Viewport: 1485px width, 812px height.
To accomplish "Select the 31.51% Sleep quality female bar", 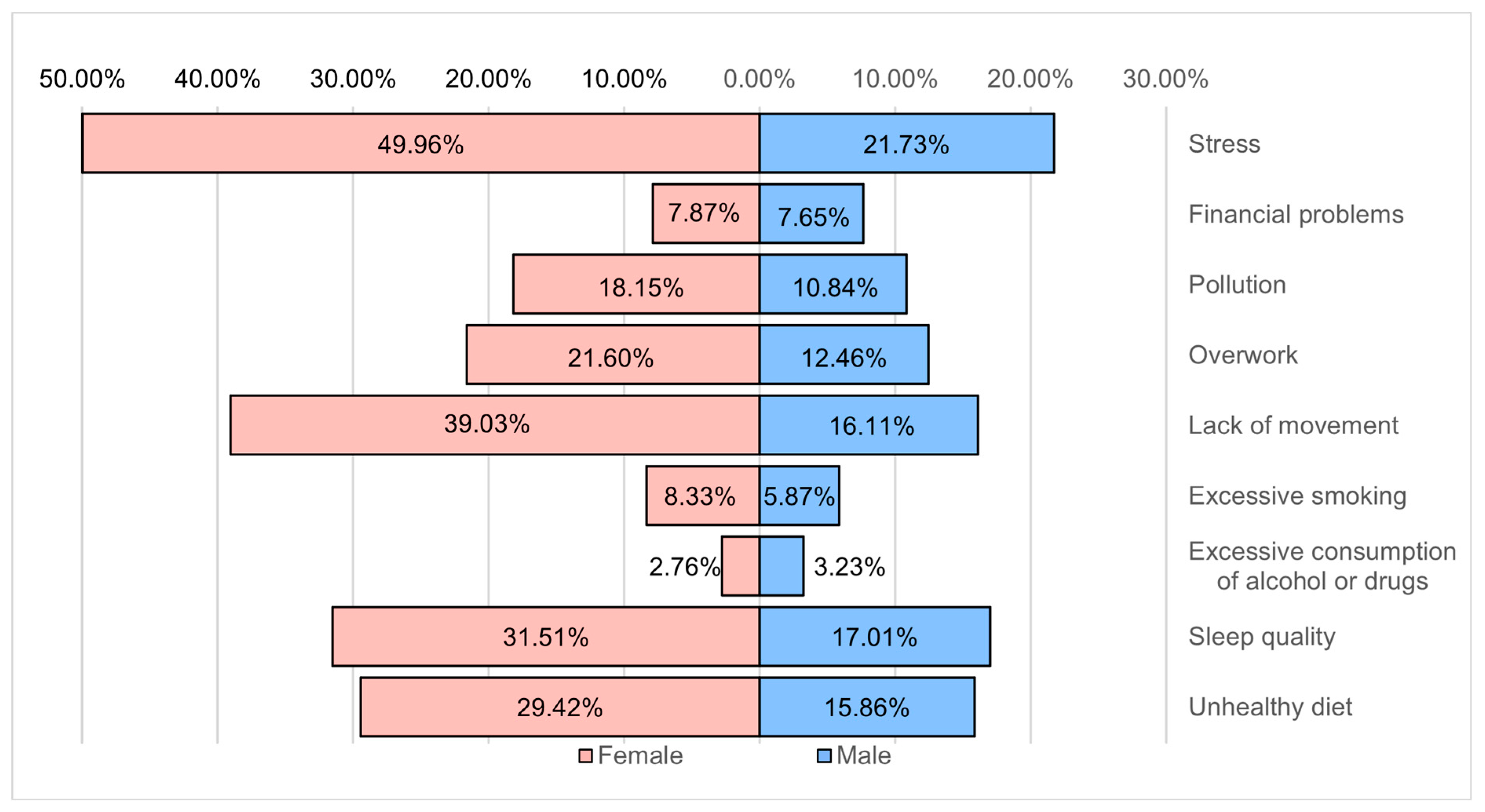I will tap(545, 637).
